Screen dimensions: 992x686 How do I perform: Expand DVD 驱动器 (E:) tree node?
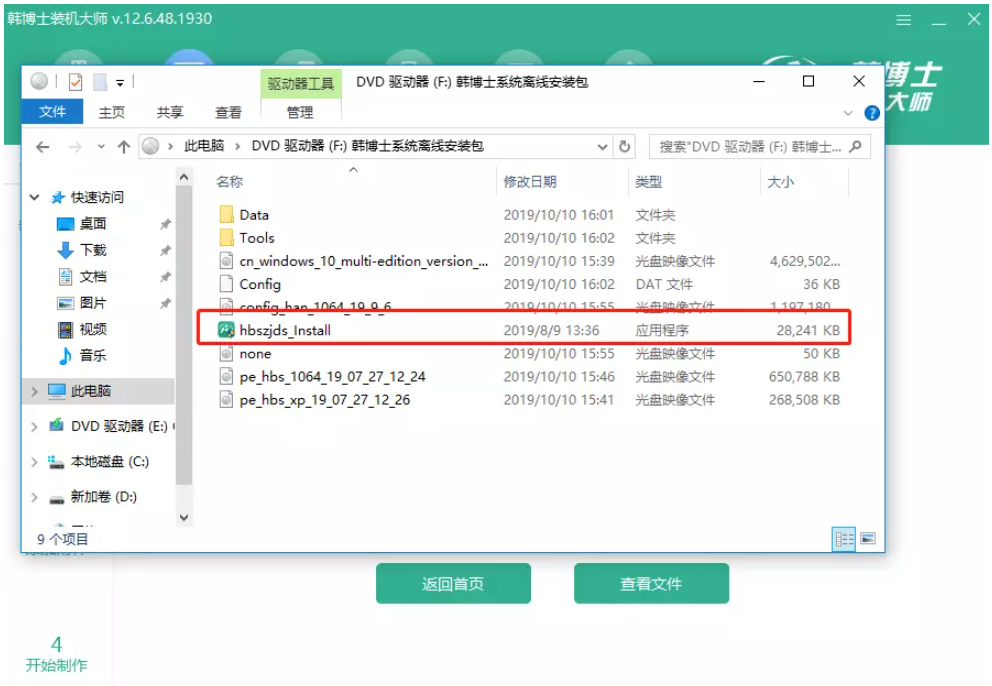(34, 427)
